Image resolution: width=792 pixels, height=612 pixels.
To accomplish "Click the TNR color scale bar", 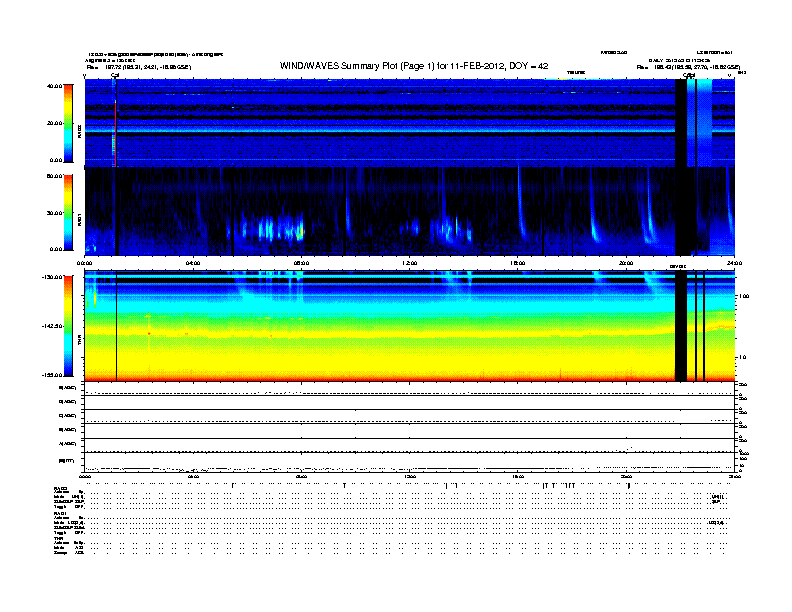I will [68, 326].
